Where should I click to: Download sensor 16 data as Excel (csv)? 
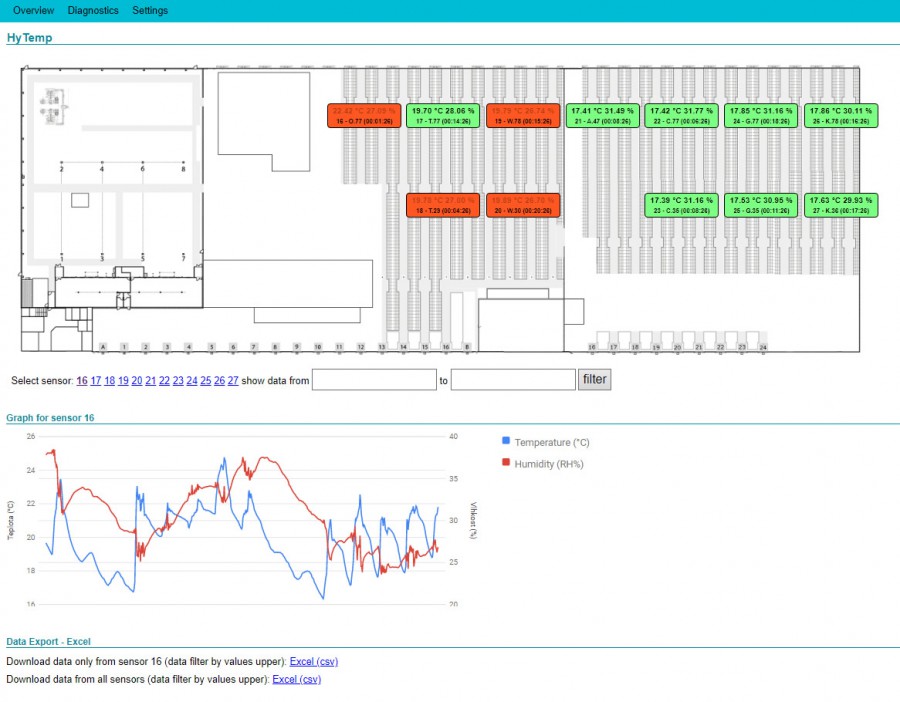click(313, 661)
